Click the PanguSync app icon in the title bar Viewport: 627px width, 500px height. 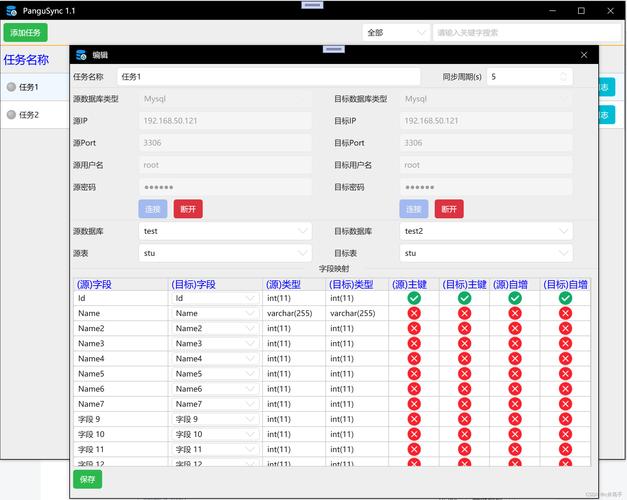(12, 11)
